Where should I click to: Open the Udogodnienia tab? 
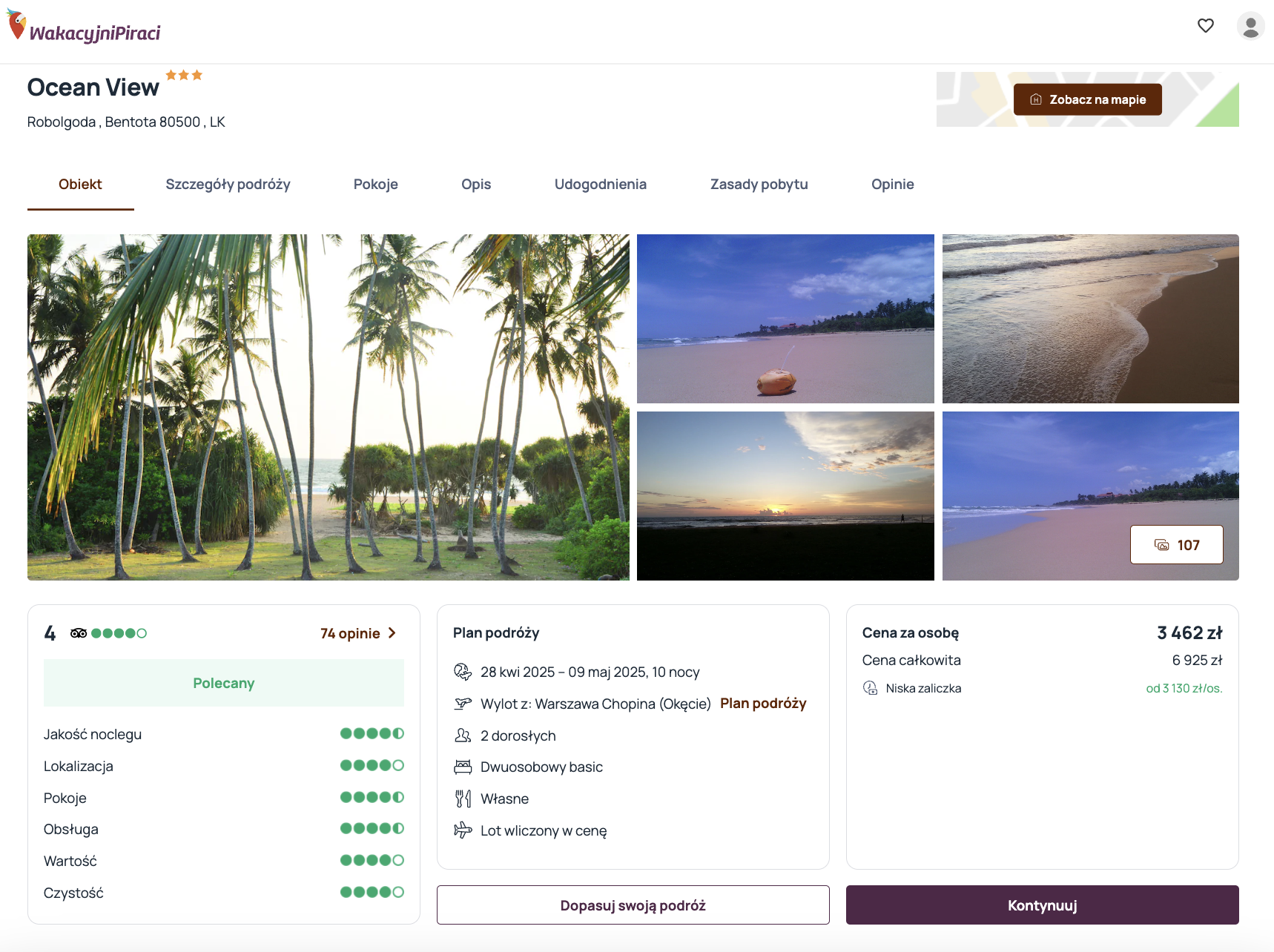(x=601, y=185)
